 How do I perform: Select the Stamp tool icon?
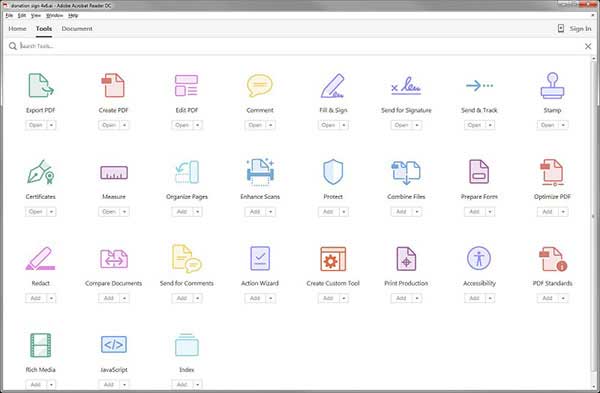point(552,85)
